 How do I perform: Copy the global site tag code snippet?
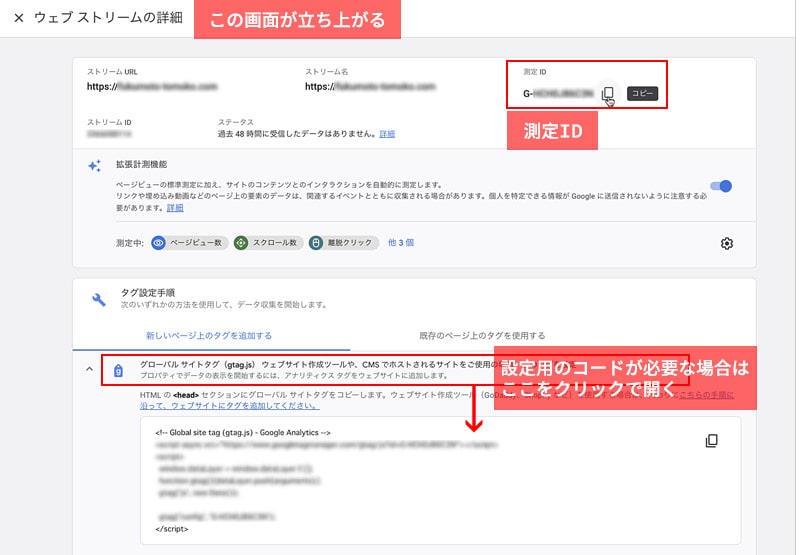(x=711, y=441)
